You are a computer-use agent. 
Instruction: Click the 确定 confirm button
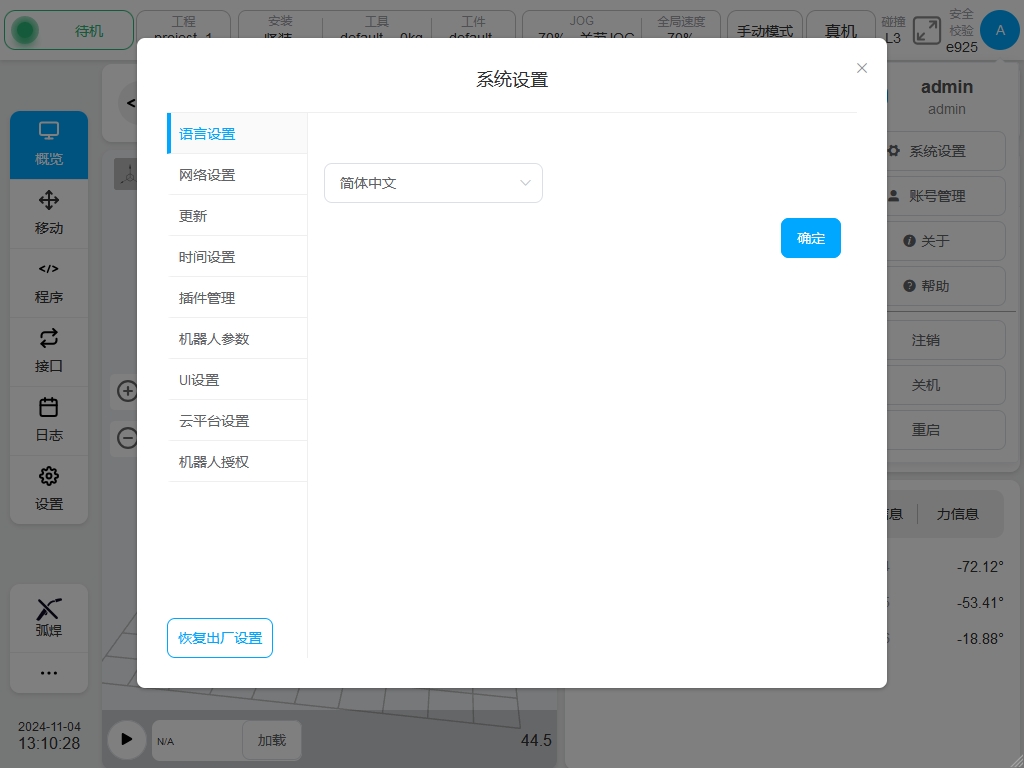point(810,238)
